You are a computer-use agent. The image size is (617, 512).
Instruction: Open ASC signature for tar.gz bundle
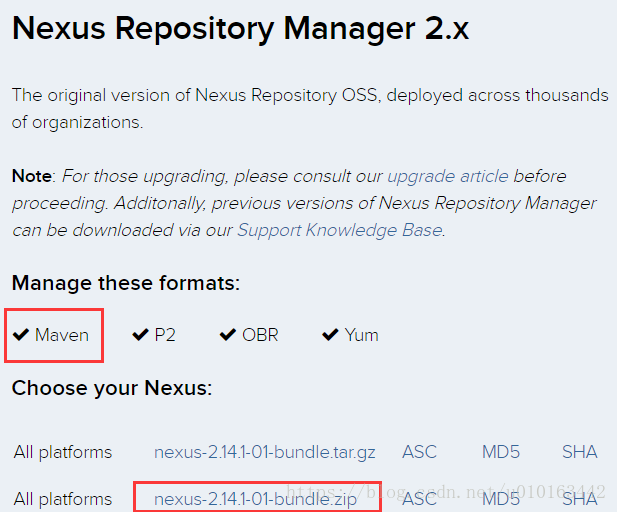click(419, 452)
